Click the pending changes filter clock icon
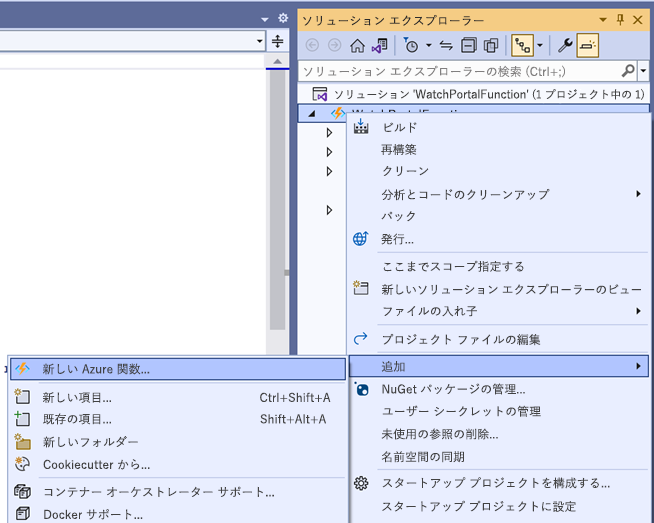The height and width of the screenshot is (523, 654). [x=411, y=45]
